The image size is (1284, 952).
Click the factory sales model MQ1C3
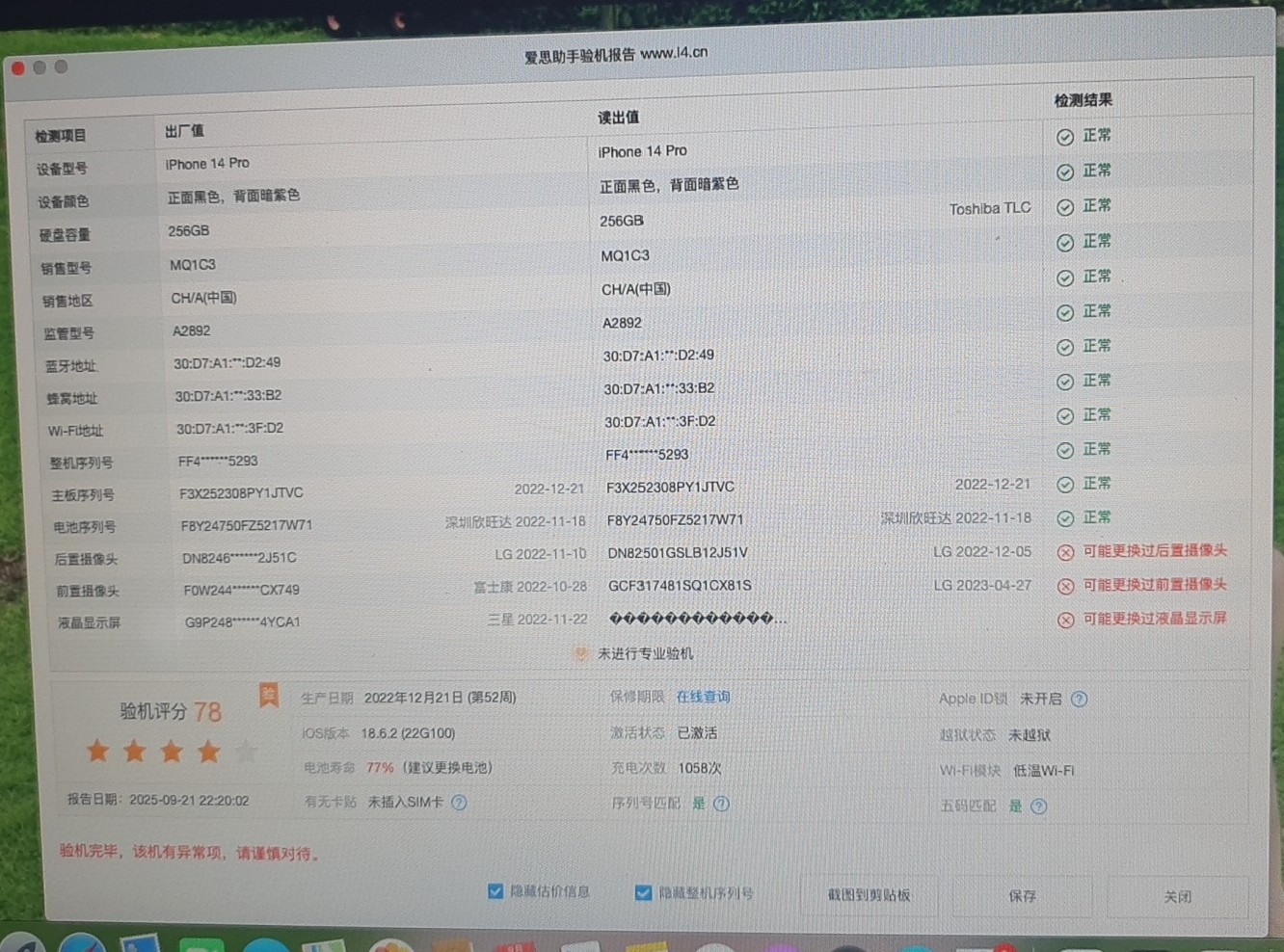(193, 264)
